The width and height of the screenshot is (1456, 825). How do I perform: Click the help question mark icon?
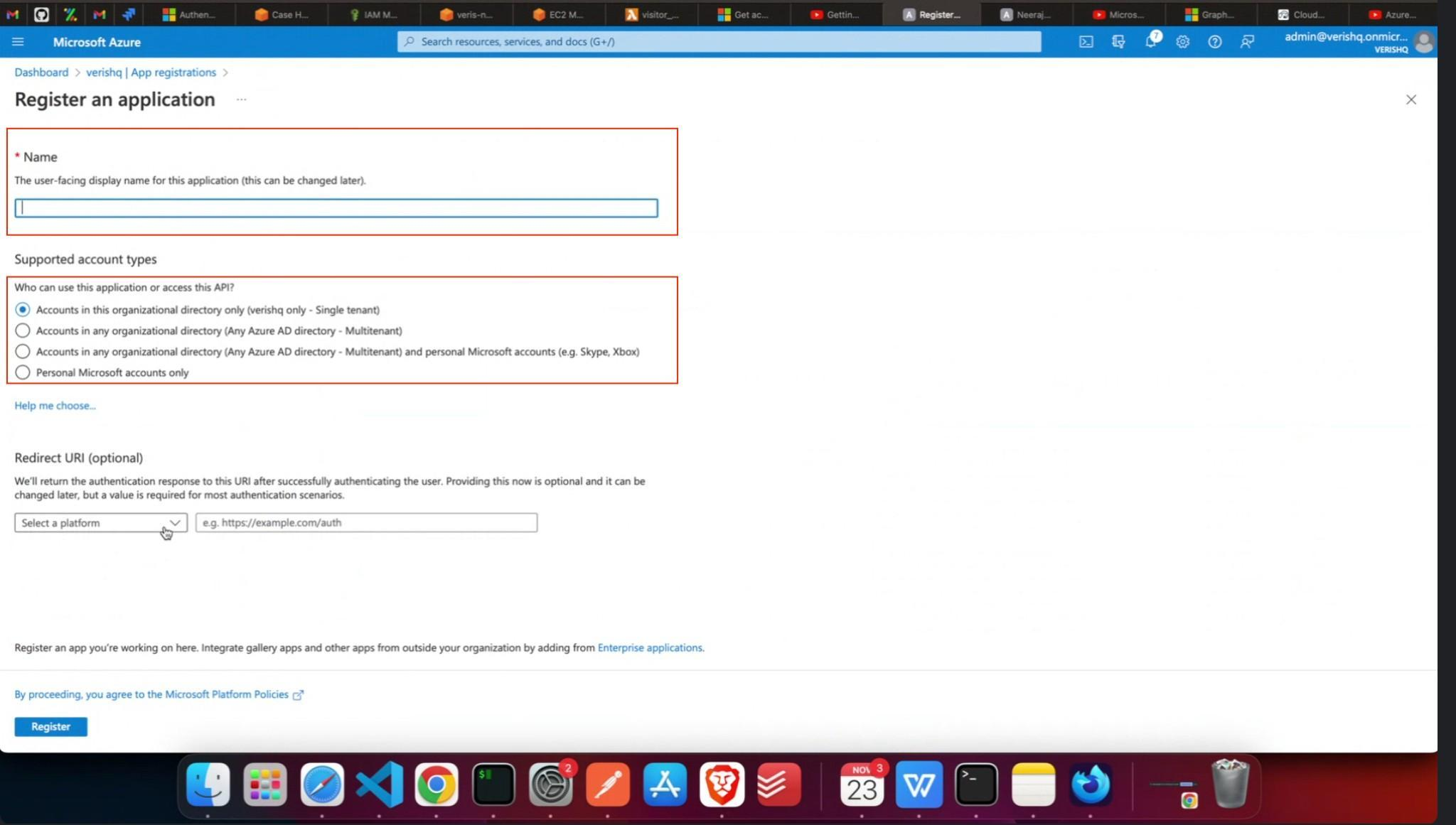click(x=1214, y=42)
